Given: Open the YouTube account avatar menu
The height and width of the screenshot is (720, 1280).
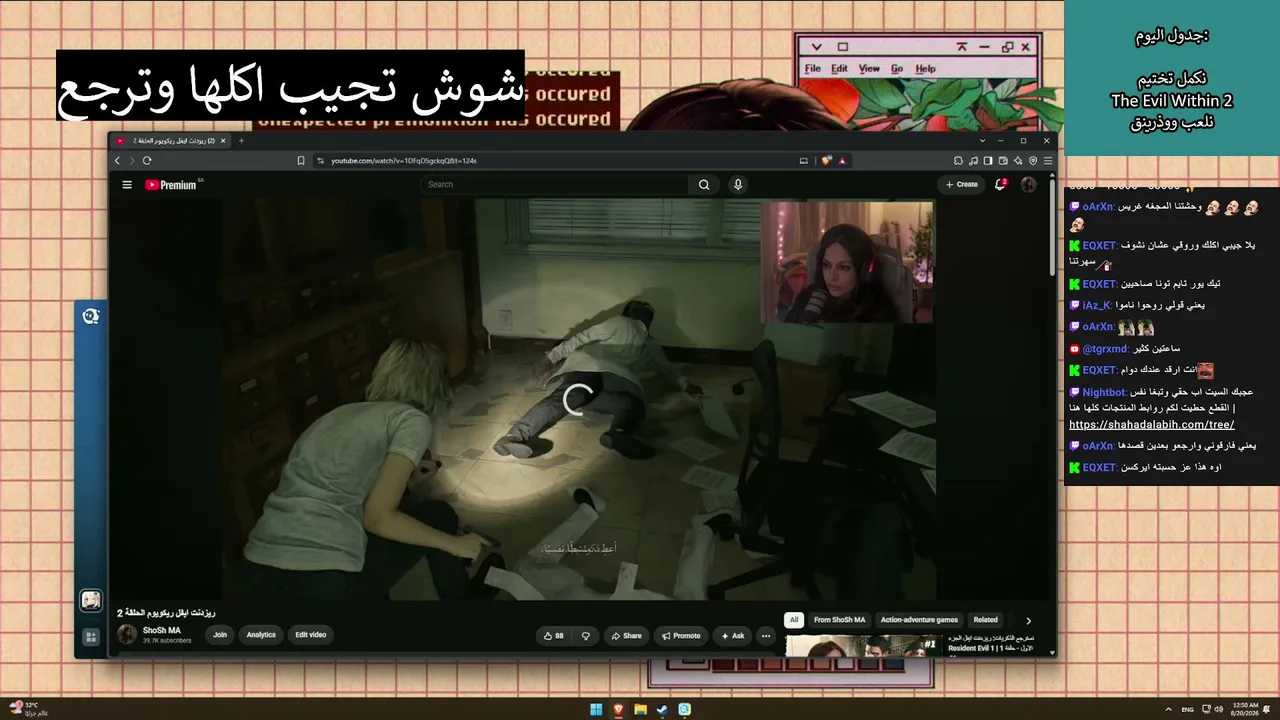Looking at the screenshot, I should pyautogui.click(x=1028, y=184).
